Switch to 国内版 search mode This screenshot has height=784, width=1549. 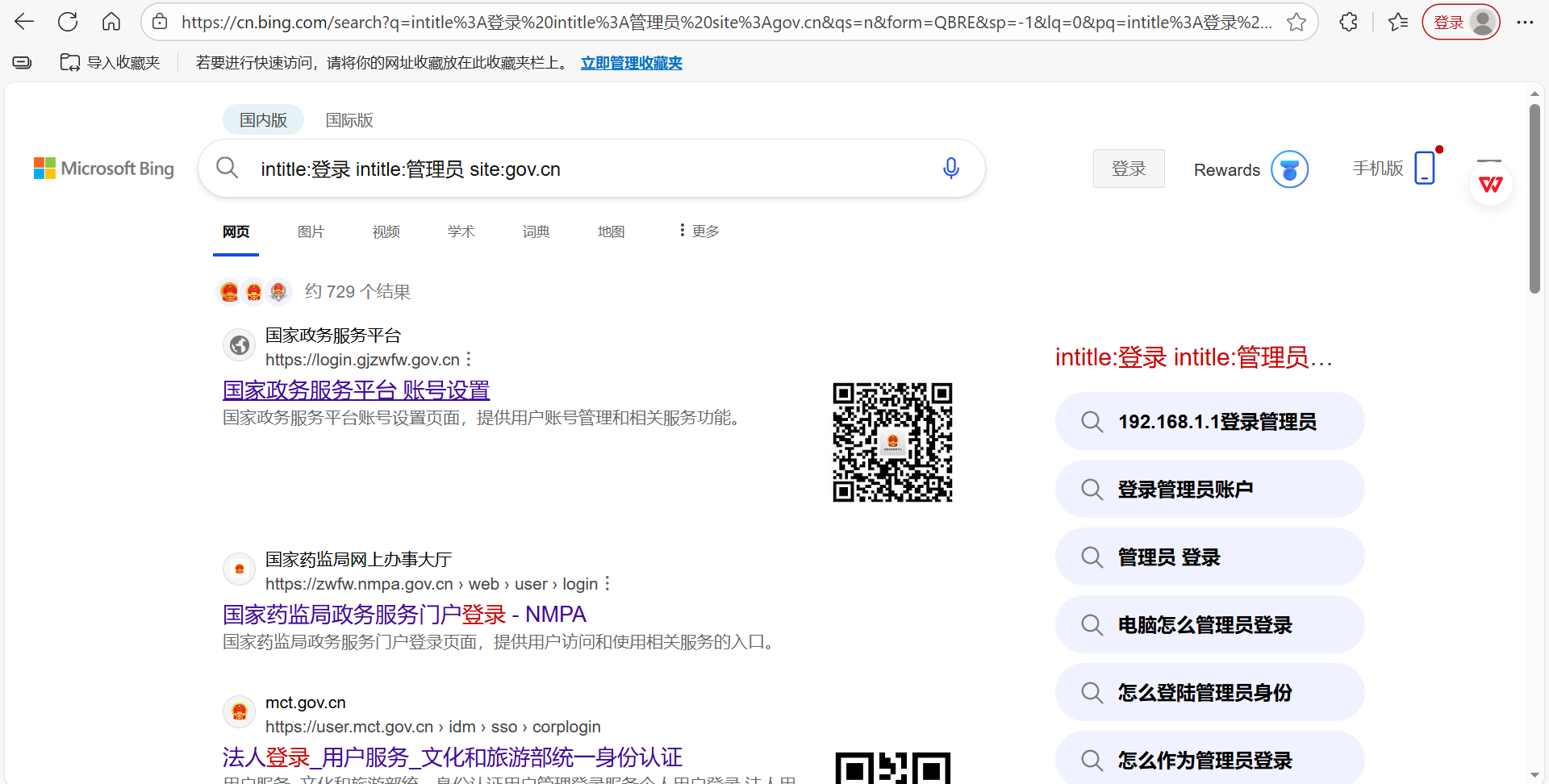(x=263, y=120)
